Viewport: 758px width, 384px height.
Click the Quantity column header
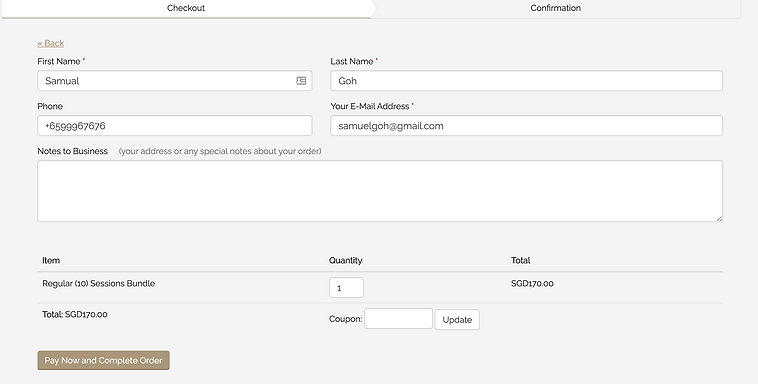pyautogui.click(x=346, y=261)
